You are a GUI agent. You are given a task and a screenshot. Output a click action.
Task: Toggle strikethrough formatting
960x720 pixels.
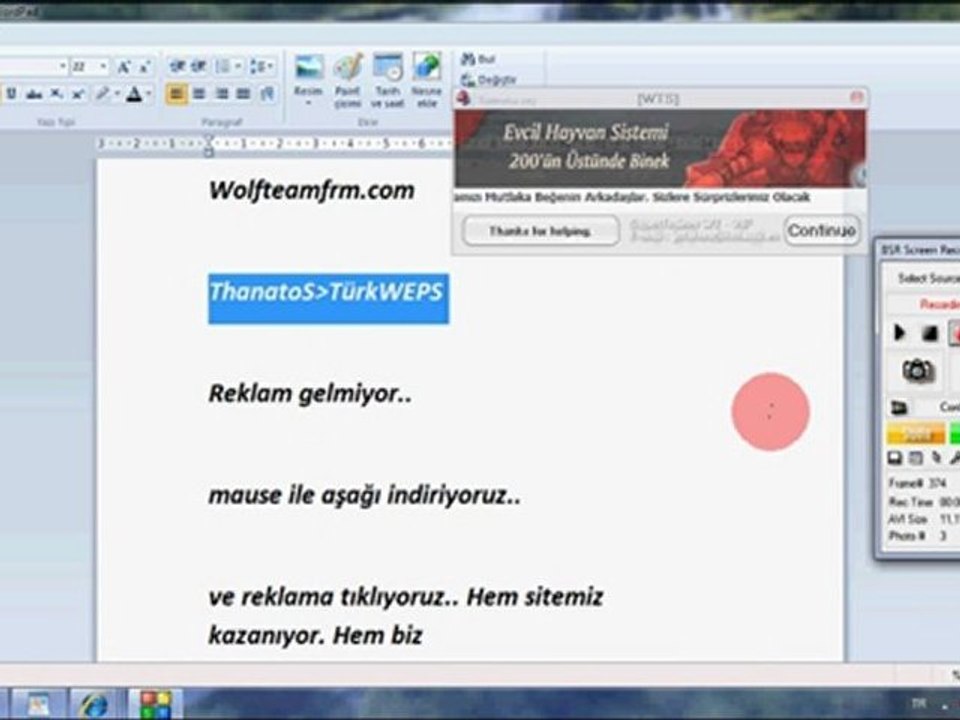(34, 94)
